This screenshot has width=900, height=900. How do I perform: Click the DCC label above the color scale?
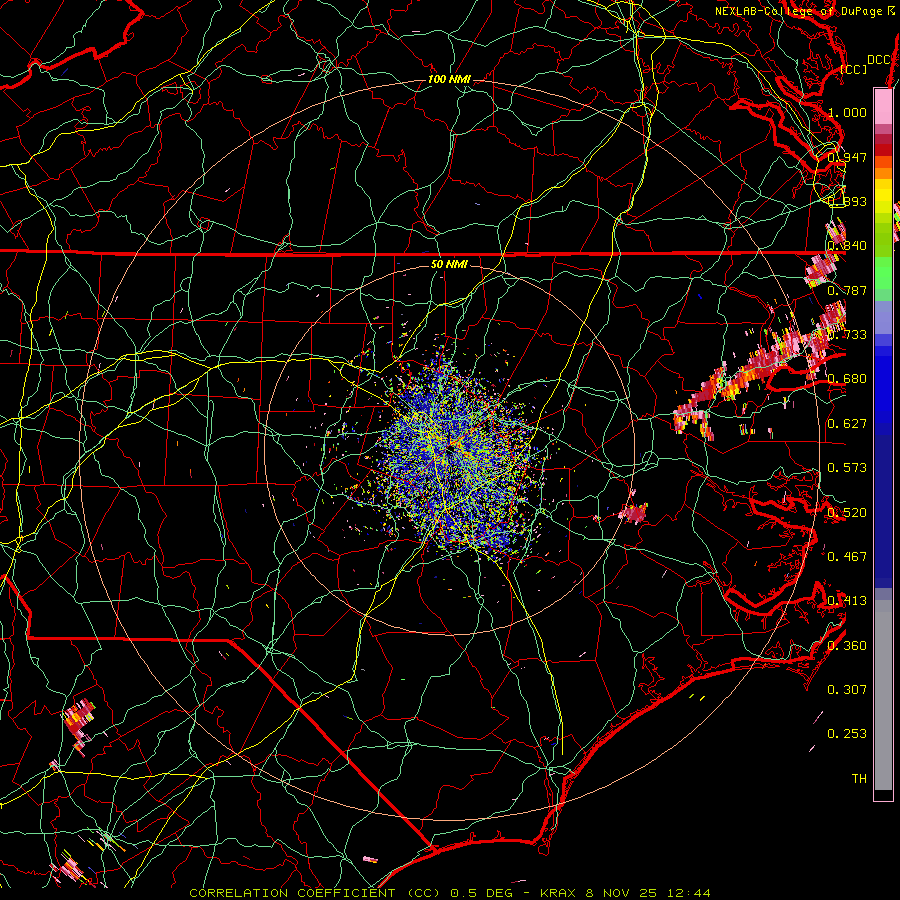879,60
